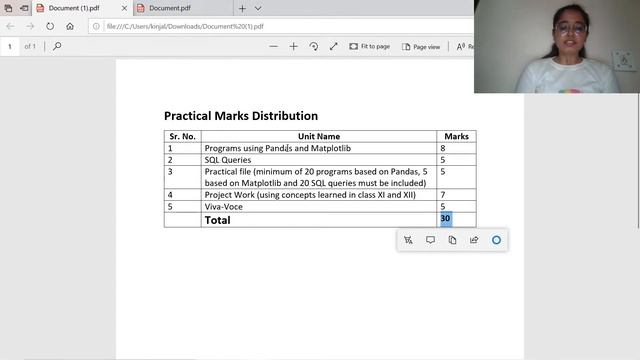
Task: Edit the PDF page number field
Action: coord(10,47)
